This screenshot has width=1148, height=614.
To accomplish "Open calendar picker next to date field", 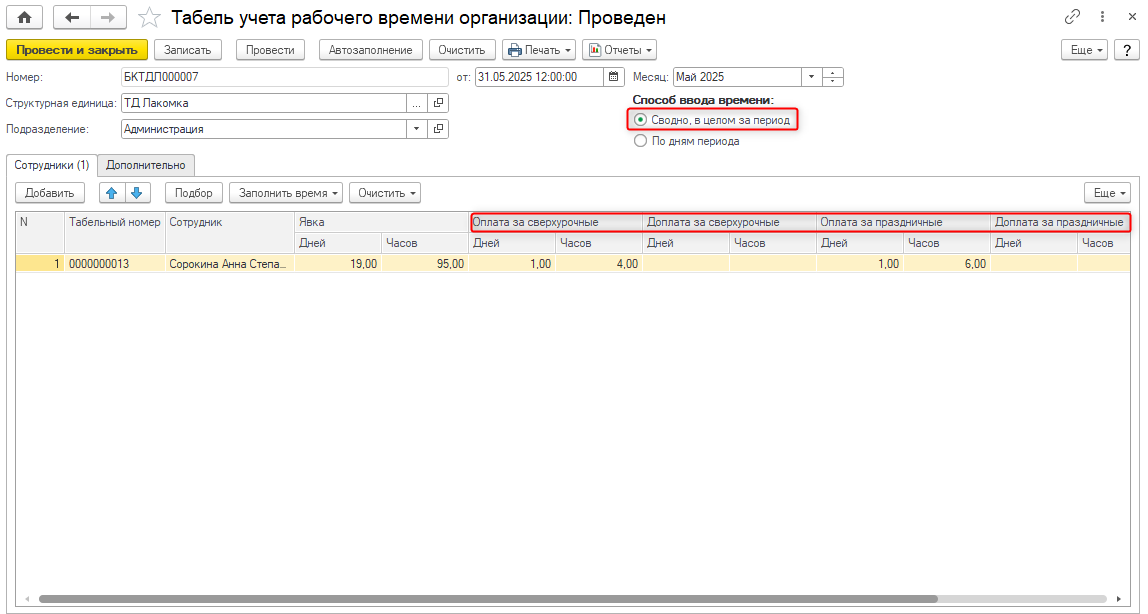I will 612,77.
